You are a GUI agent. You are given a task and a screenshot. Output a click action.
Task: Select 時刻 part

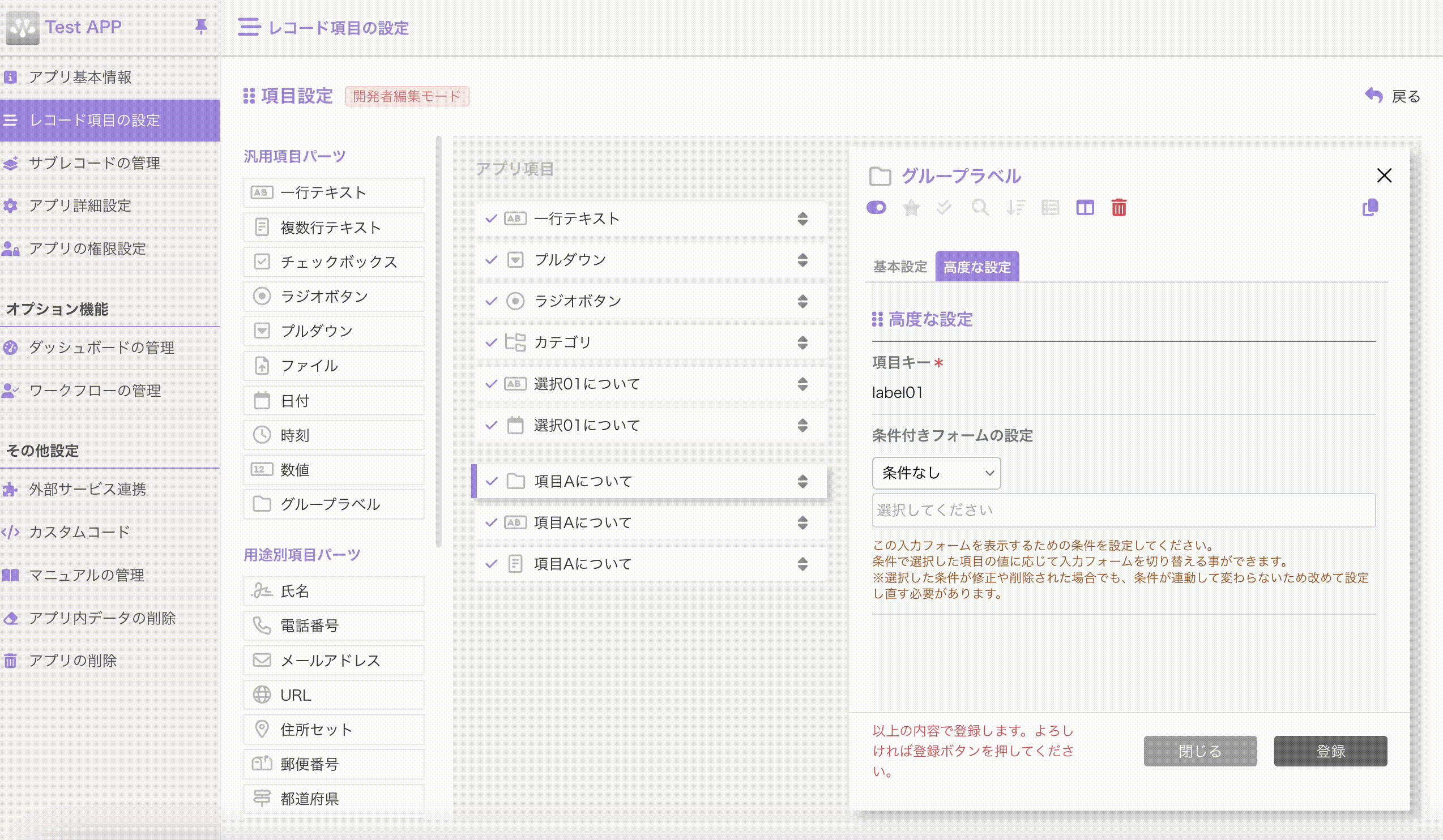334,435
